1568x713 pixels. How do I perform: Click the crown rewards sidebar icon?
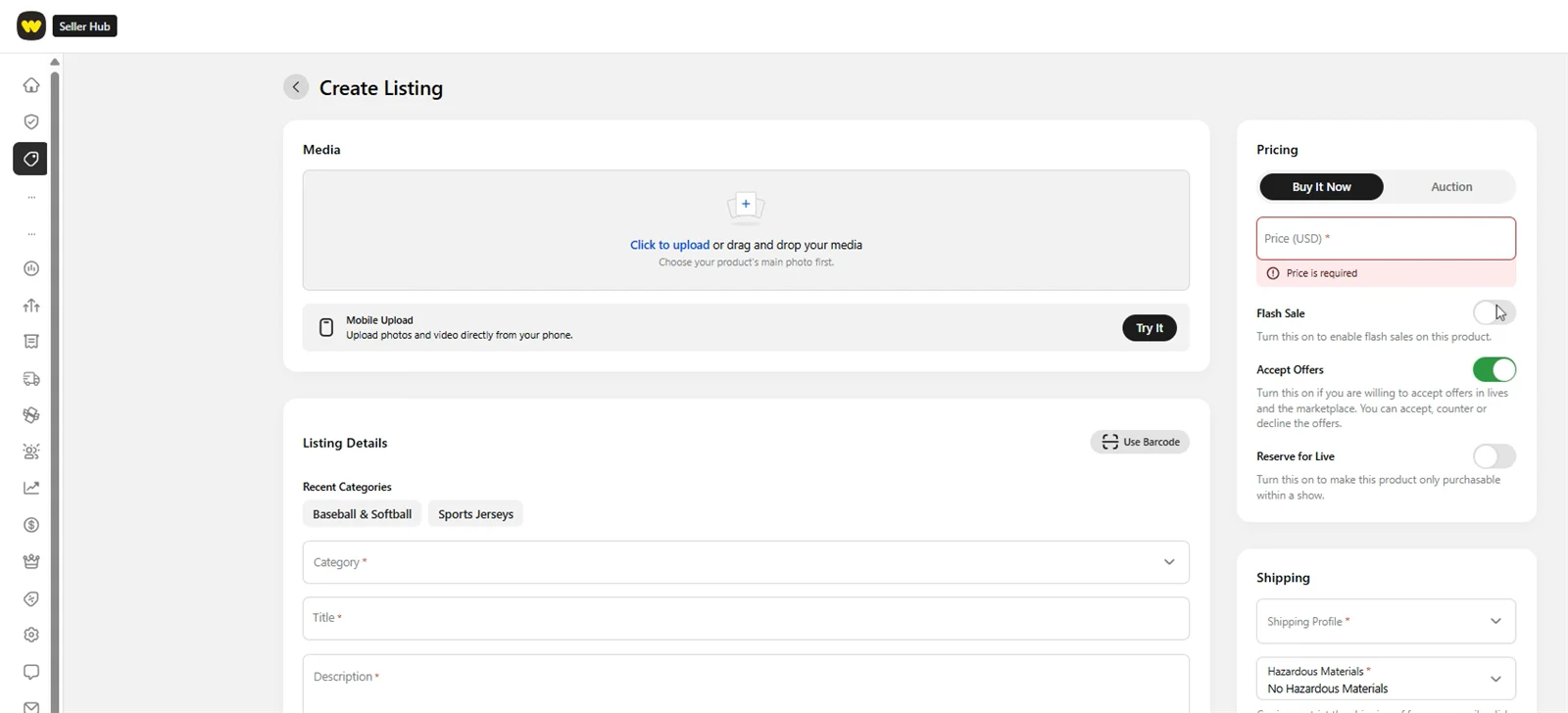click(x=31, y=561)
